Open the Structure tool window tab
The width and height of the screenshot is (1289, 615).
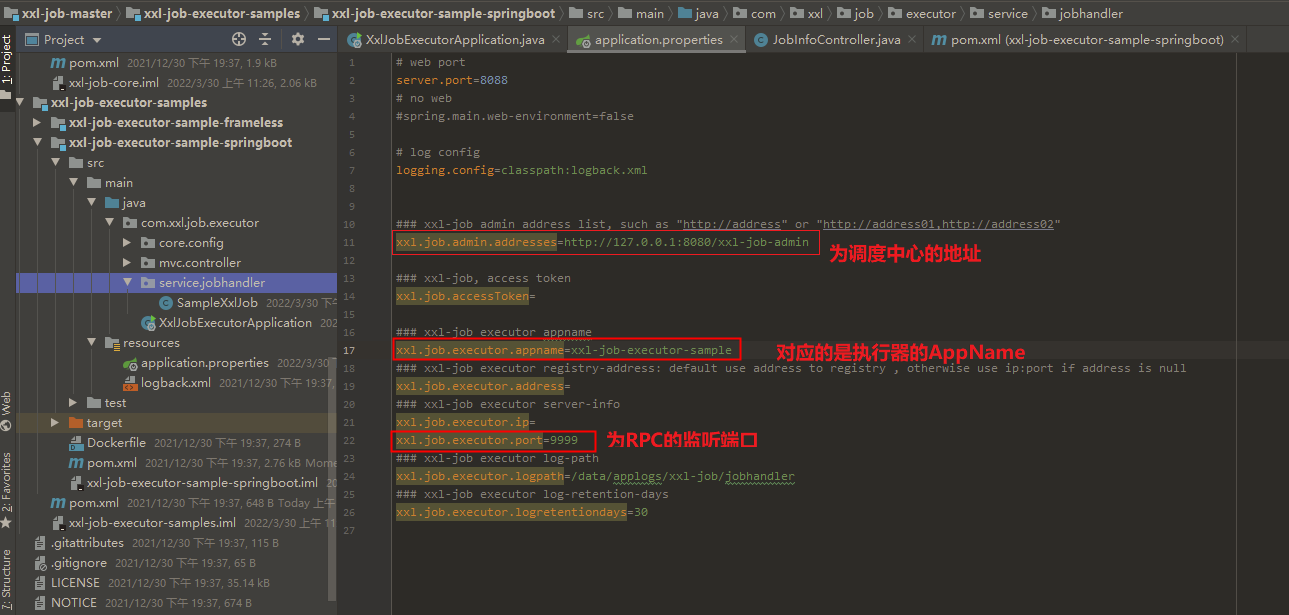tap(7, 580)
